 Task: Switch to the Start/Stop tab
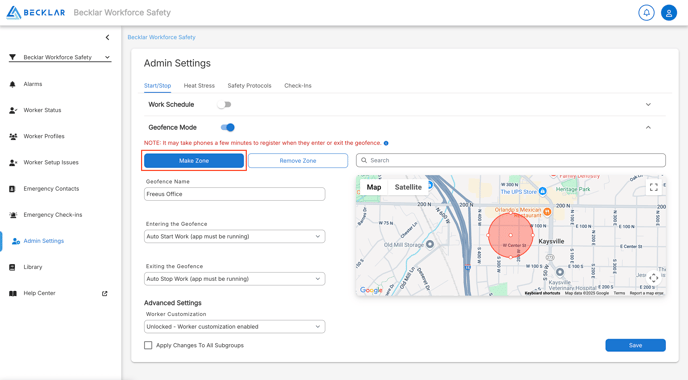pos(158,86)
